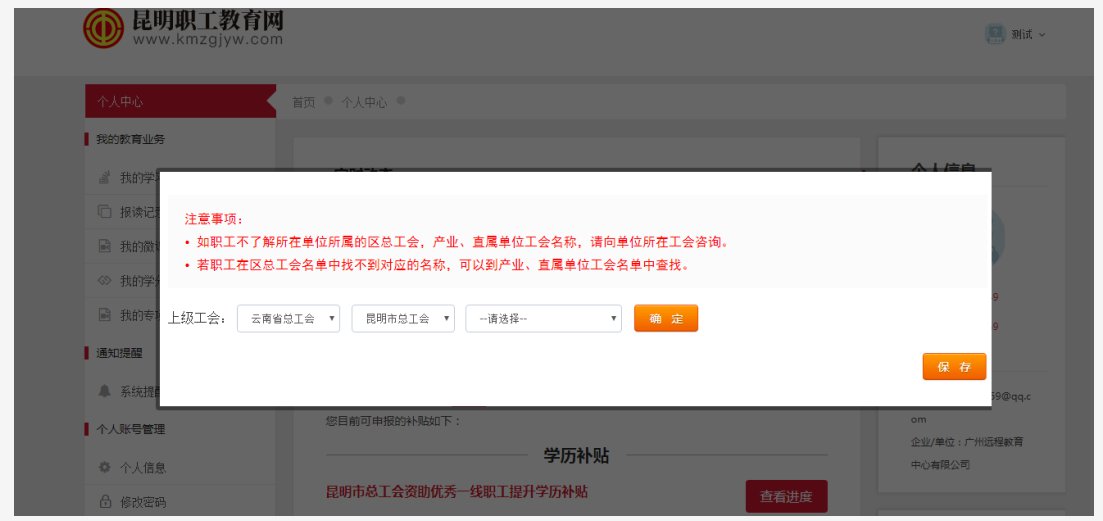Click the gear icon for 个人信息
The image size is (1103, 521).
104,467
